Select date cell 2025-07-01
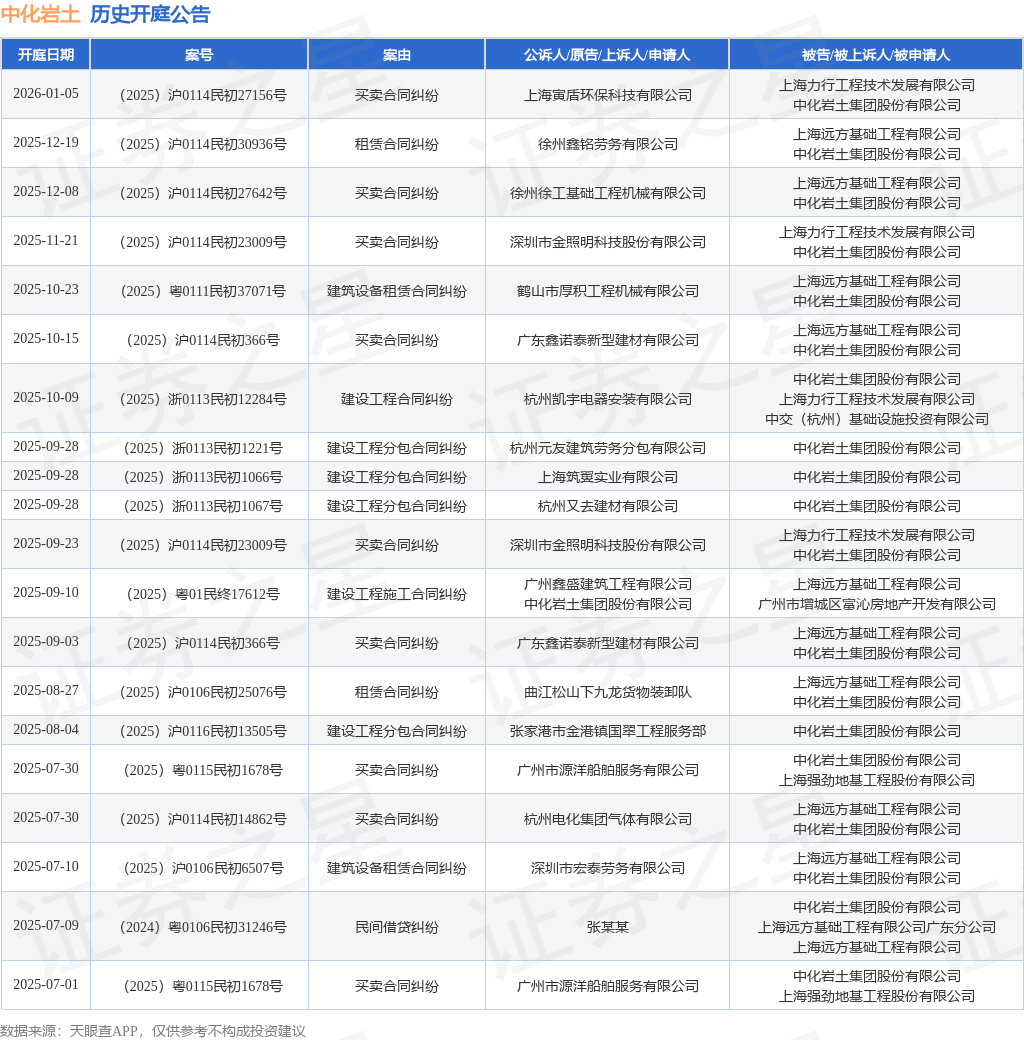The height and width of the screenshot is (1040, 1024). point(46,986)
